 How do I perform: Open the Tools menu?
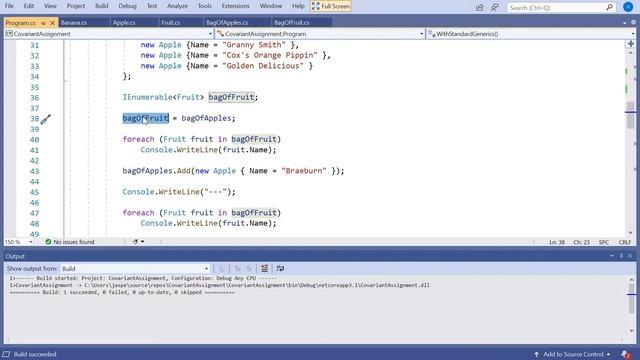[x=204, y=6]
